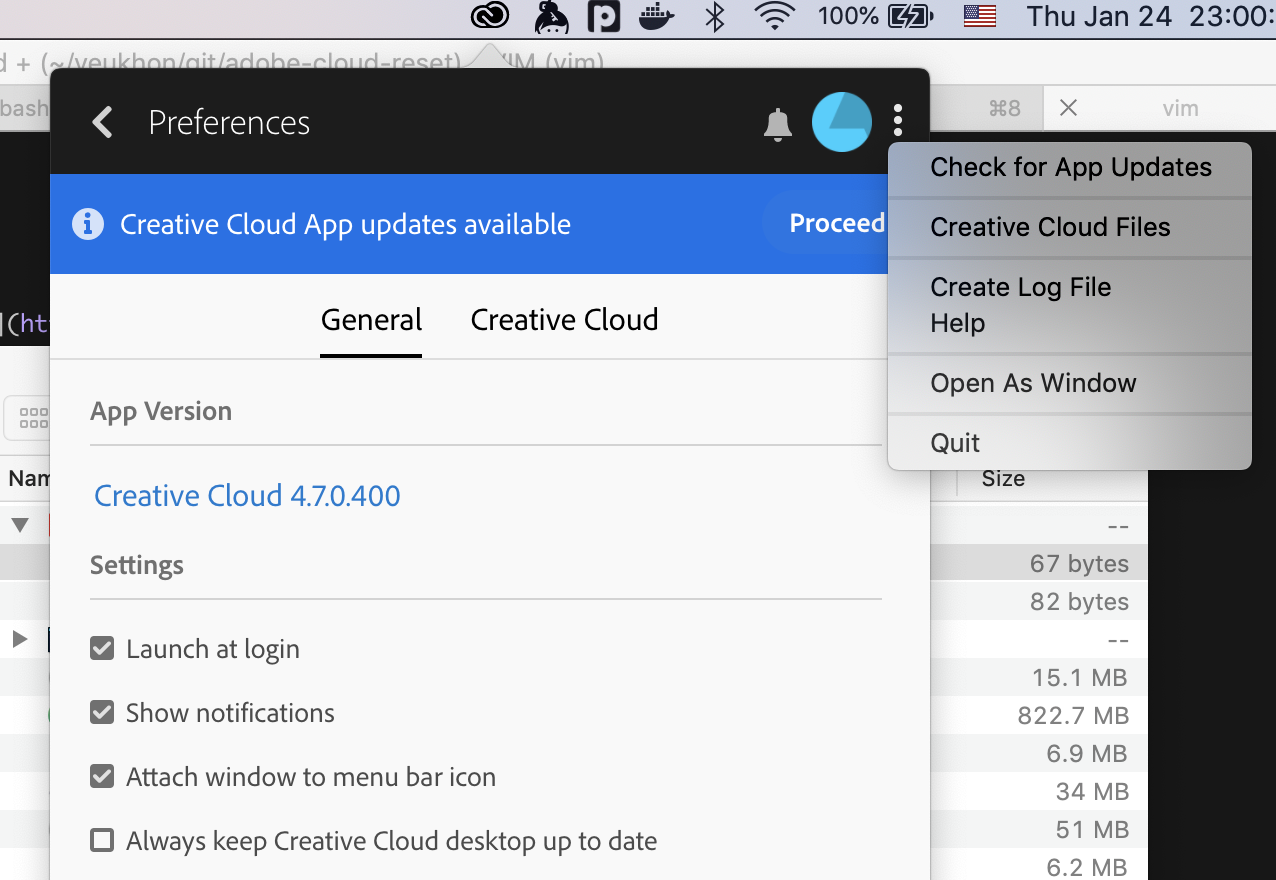The height and width of the screenshot is (880, 1276).
Task: Expand the collapsed folder row in Finder list
Action: pos(19,638)
